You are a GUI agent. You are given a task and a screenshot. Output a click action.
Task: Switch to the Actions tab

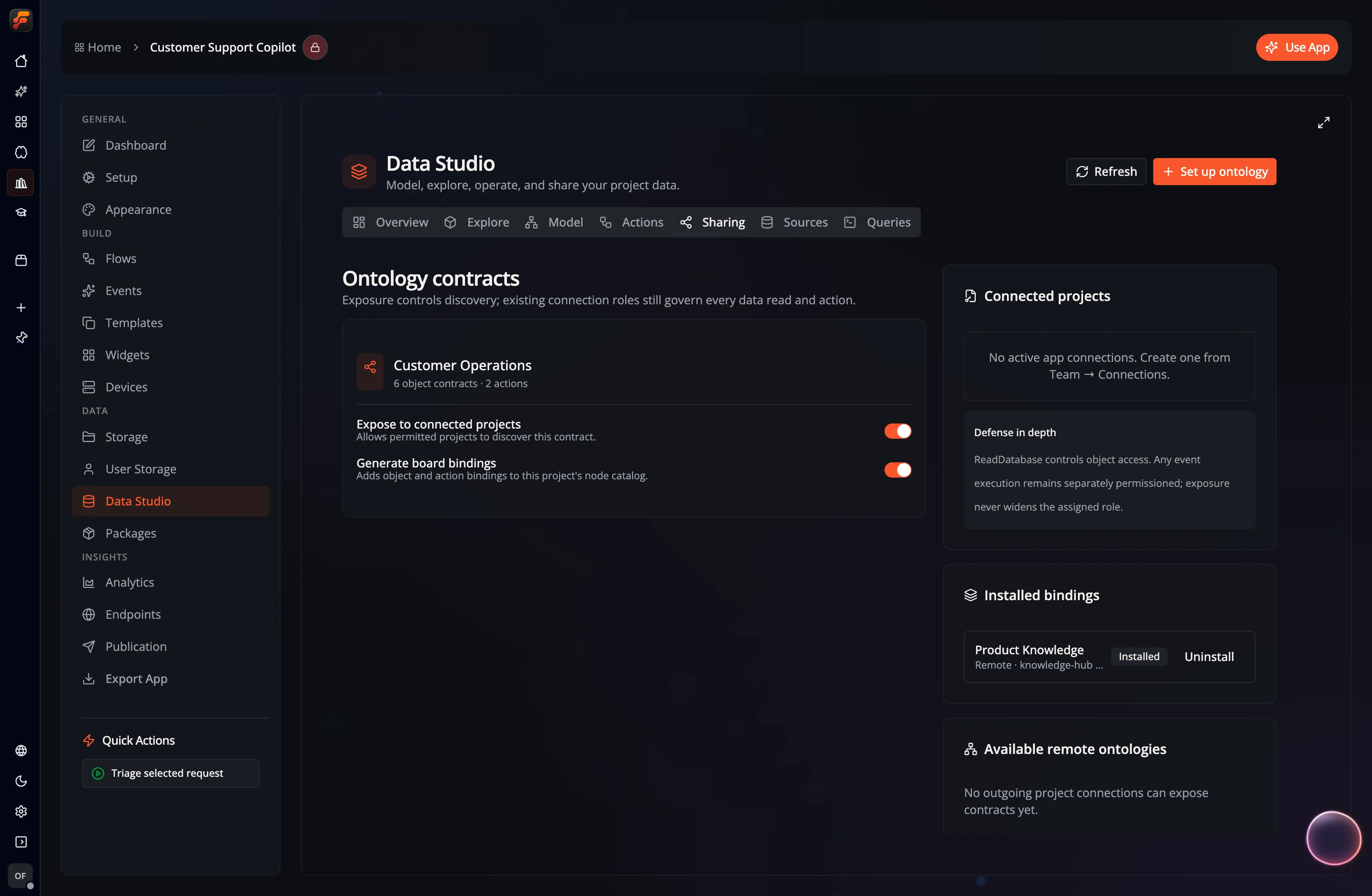pos(631,222)
